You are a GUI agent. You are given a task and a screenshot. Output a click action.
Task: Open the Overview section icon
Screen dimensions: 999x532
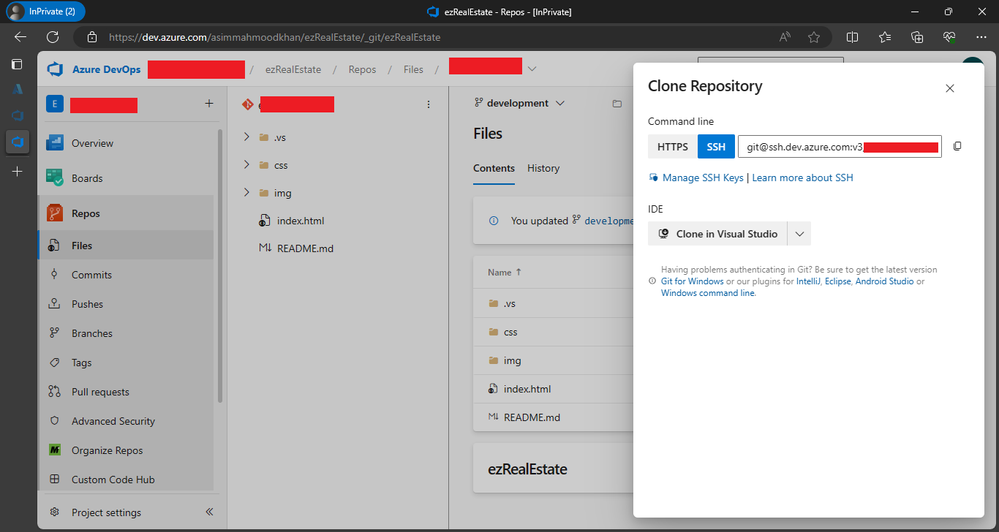pos(55,143)
